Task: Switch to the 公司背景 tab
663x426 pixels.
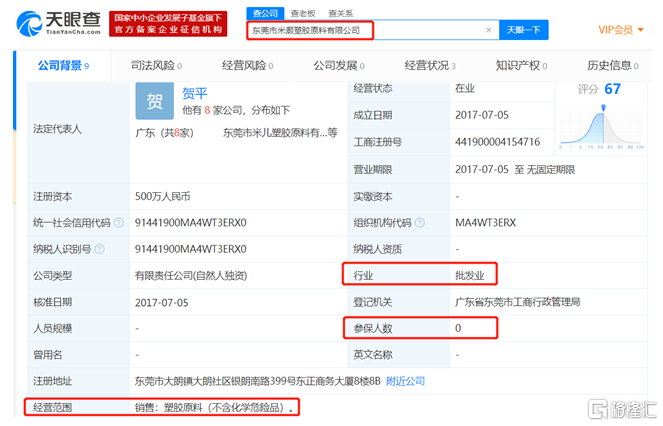Action: pos(63,66)
